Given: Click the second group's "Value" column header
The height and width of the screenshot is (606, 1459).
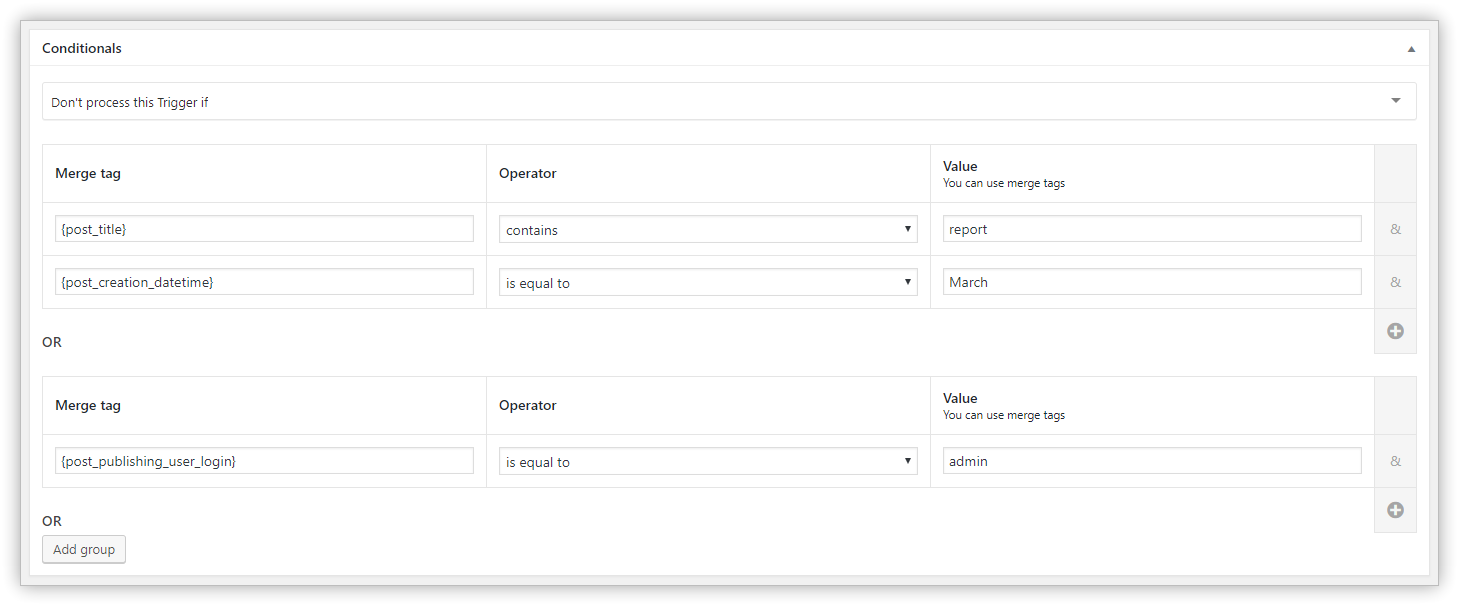Looking at the screenshot, I should pos(960,398).
